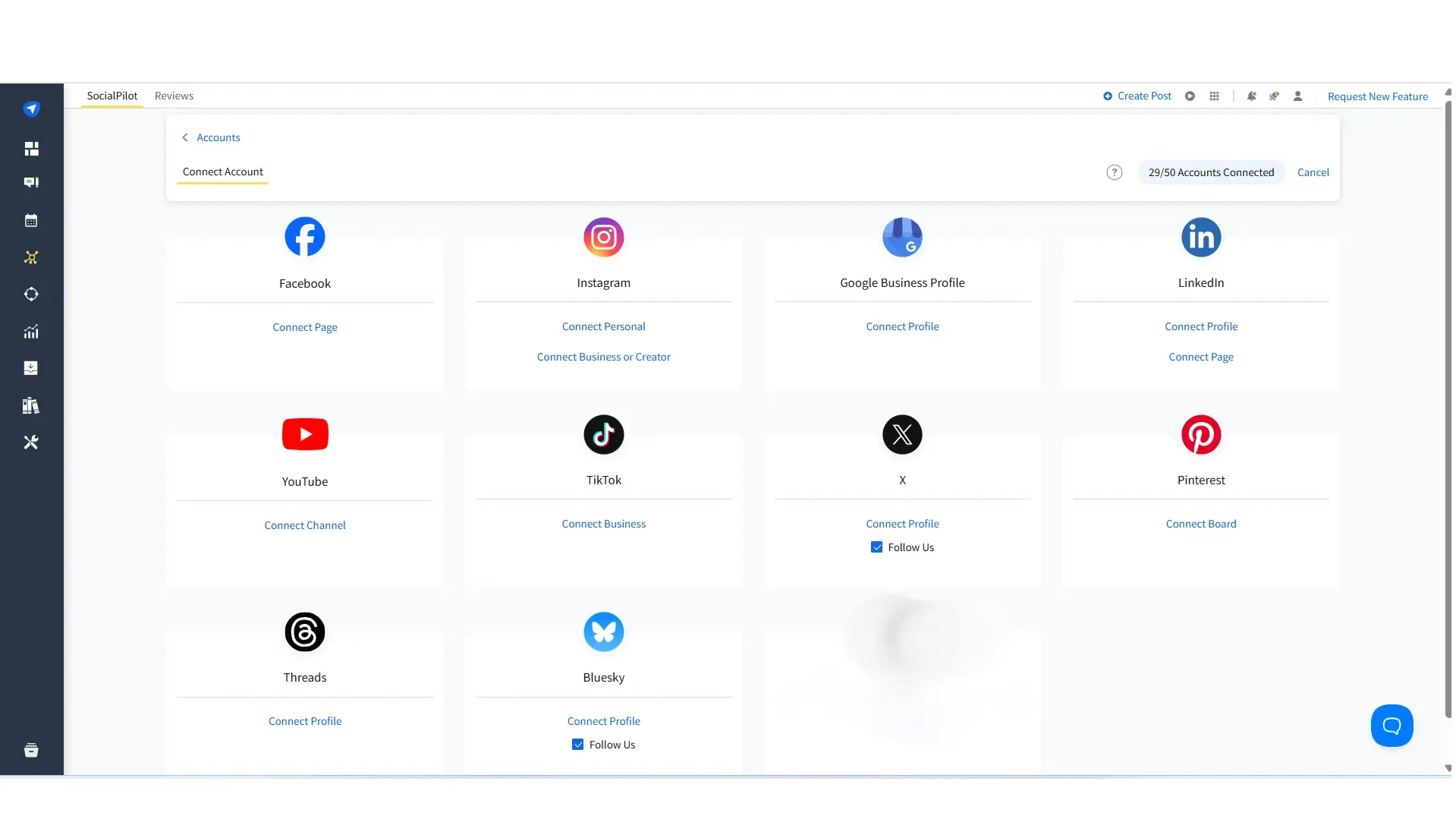
Task: Uncheck Follow Us under X
Action: (876, 547)
